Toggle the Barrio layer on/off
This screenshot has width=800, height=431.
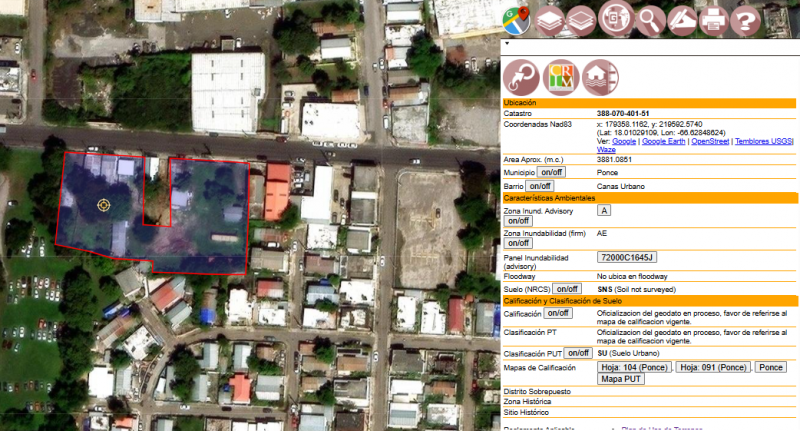pos(539,186)
